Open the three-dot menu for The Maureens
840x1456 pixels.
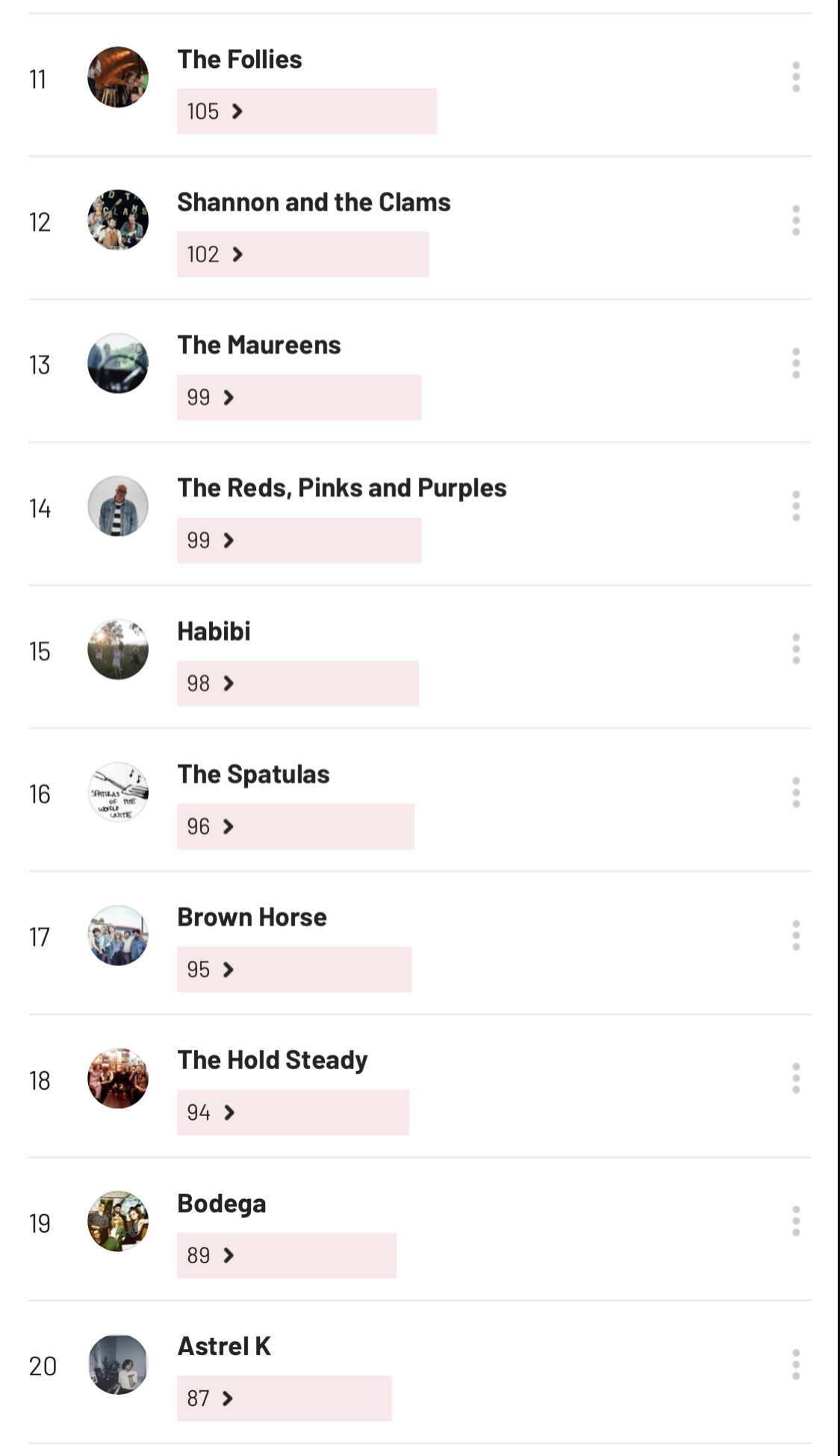pyautogui.click(x=796, y=363)
